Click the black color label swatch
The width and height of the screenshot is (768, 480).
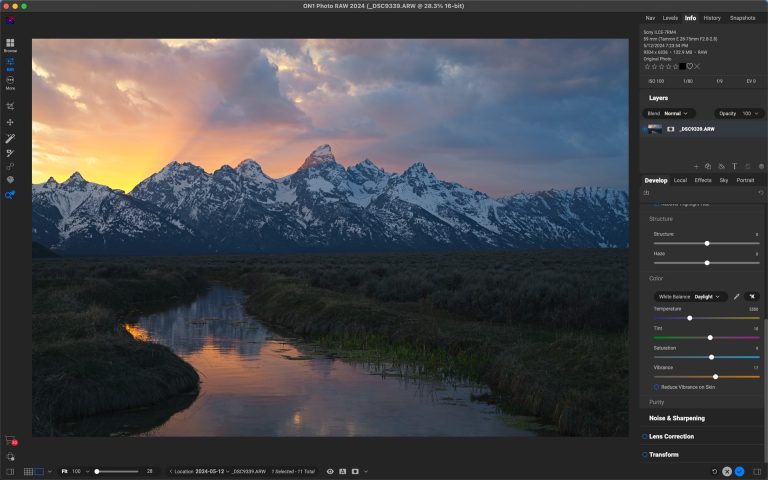[682, 66]
